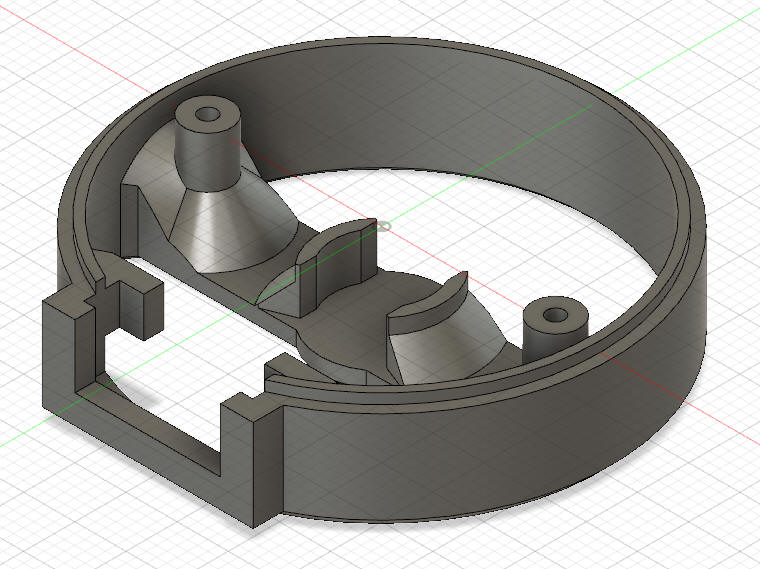Image resolution: width=760 pixels, height=569 pixels.
Task: Select the front corner post of the rectangular bracket
Action: coord(252,458)
